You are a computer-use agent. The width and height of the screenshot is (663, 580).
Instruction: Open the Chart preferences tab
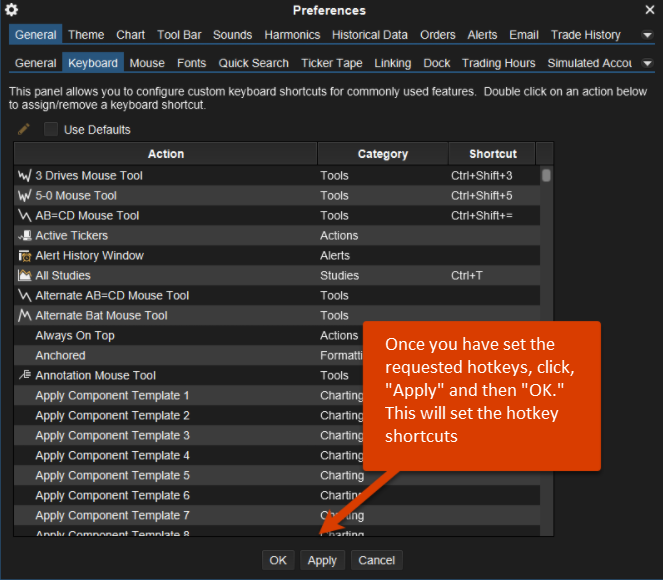click(131, 35)
